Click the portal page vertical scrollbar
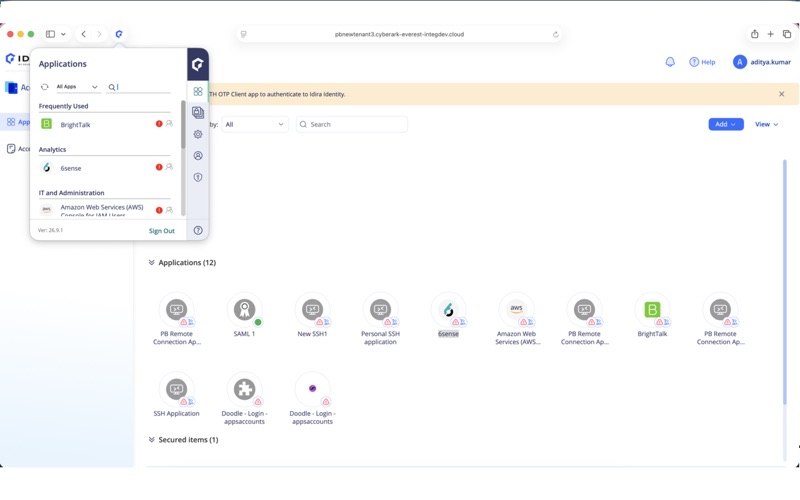Image resolution: width=800 pixels, height=500 pixels. pos(785,282)
